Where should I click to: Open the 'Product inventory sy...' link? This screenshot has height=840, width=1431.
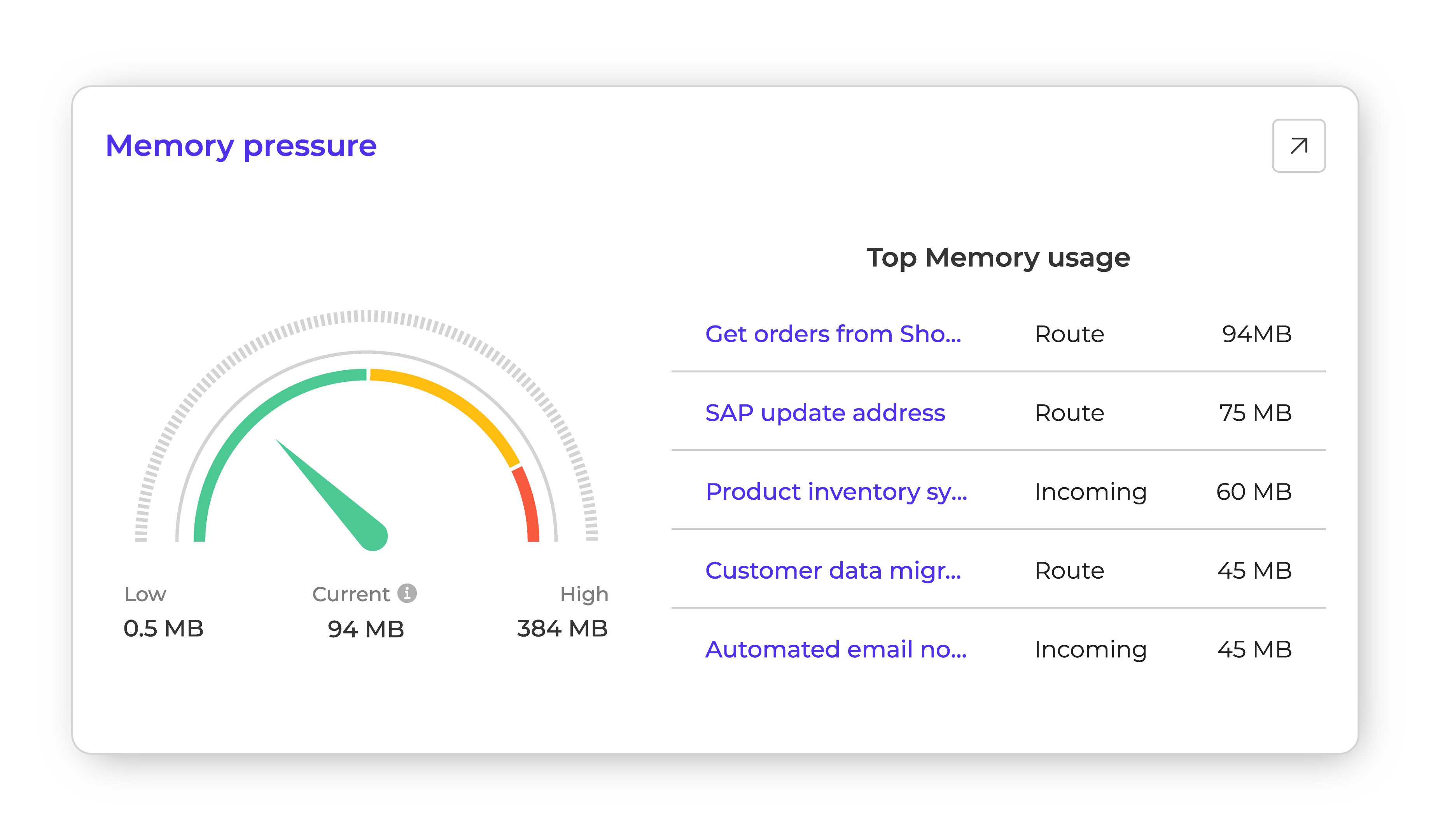pyautogui.click(x=835, y=492)
